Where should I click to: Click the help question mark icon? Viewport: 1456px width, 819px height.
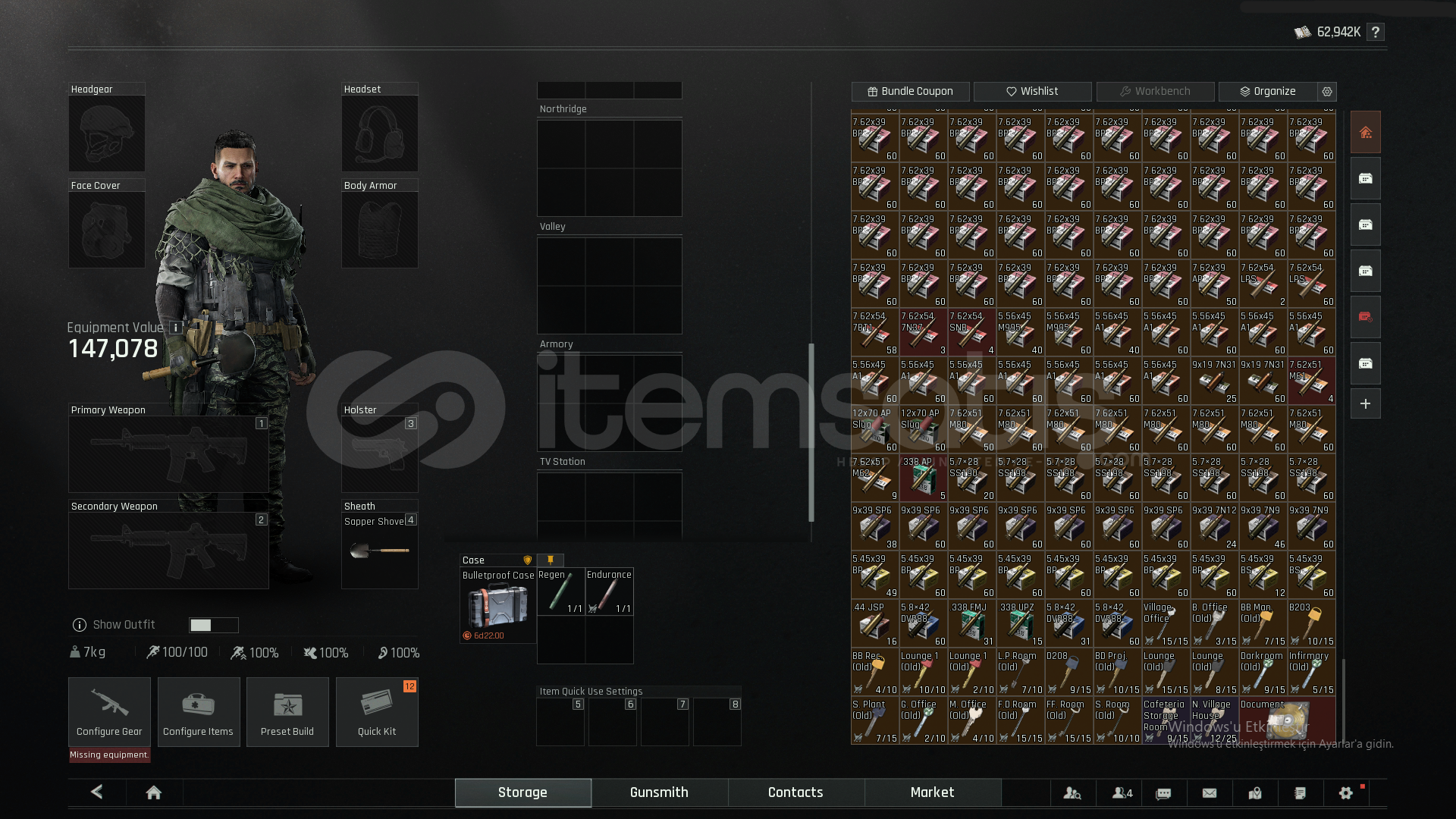[1376, 32]
